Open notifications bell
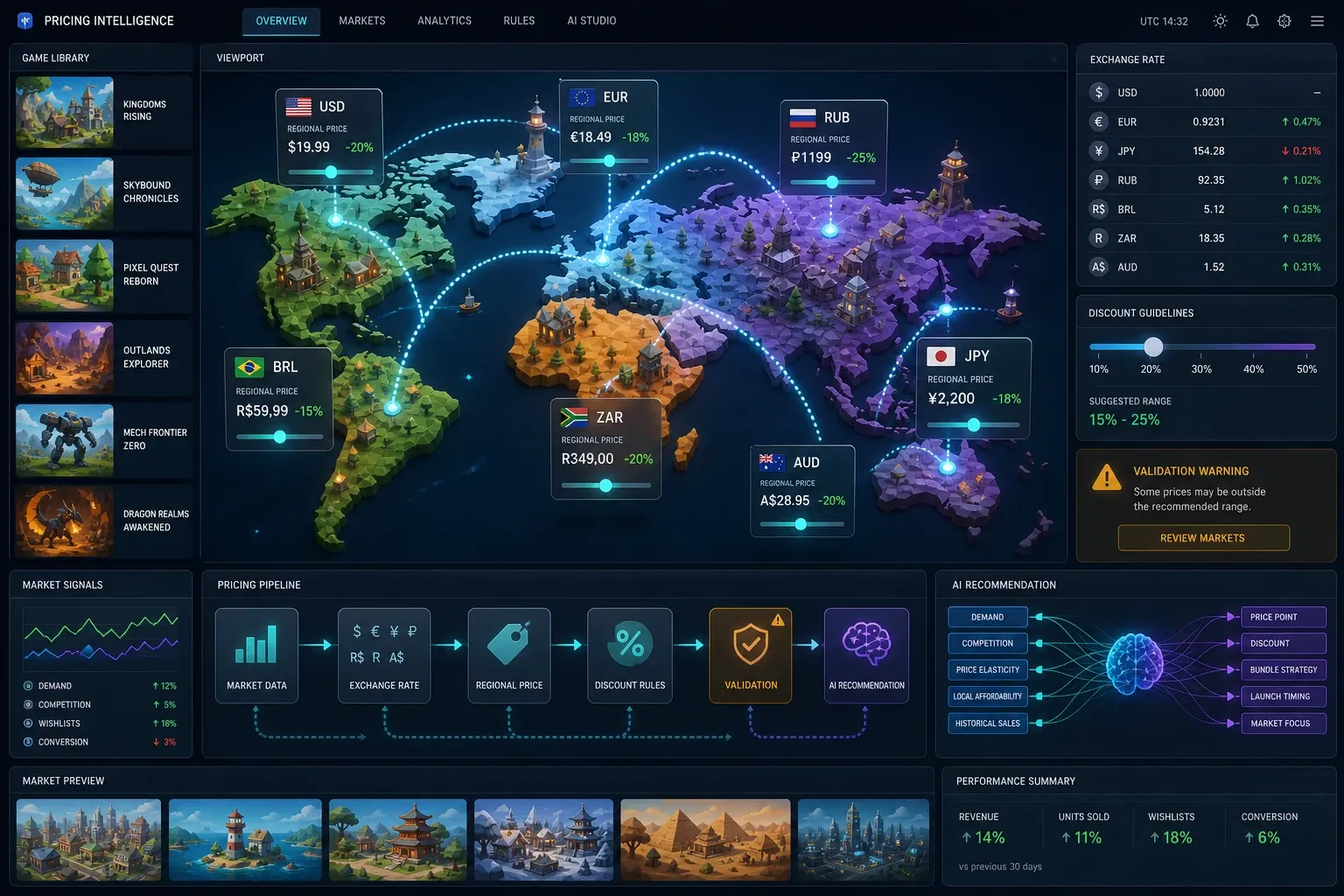1344x896 pixels. tap(1252, 21)
